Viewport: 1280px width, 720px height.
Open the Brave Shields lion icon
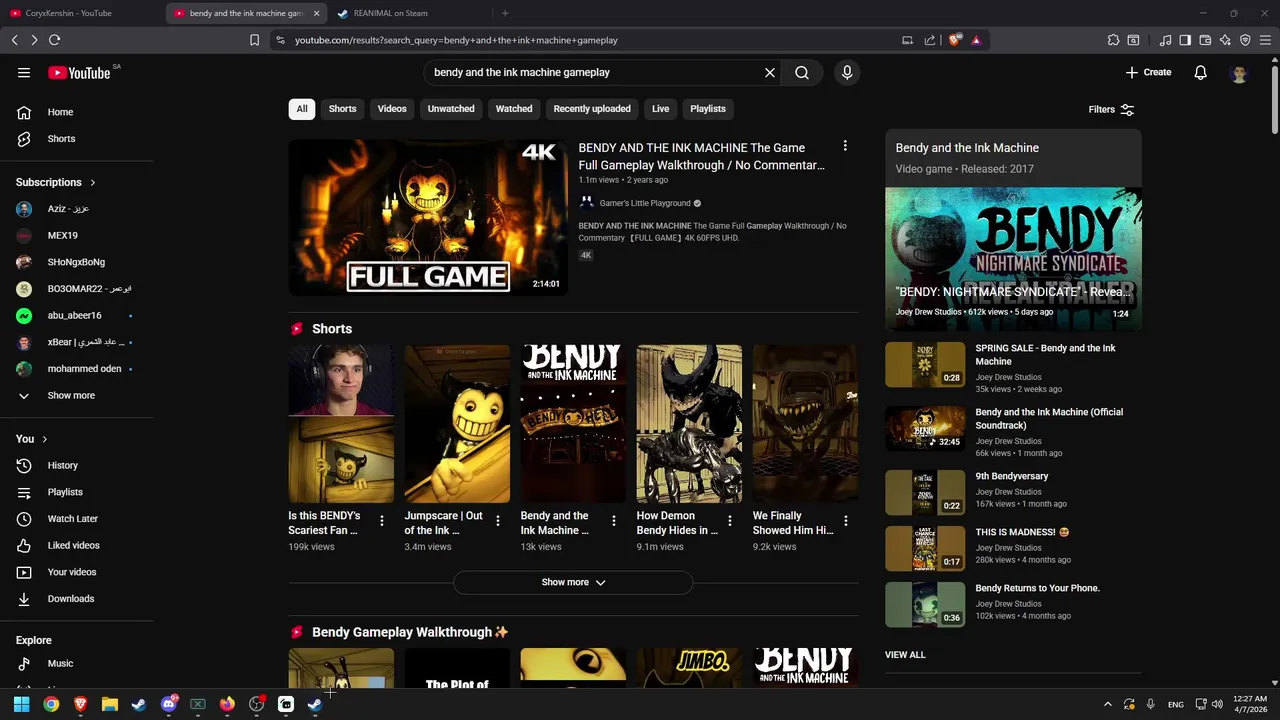(955, 40)
